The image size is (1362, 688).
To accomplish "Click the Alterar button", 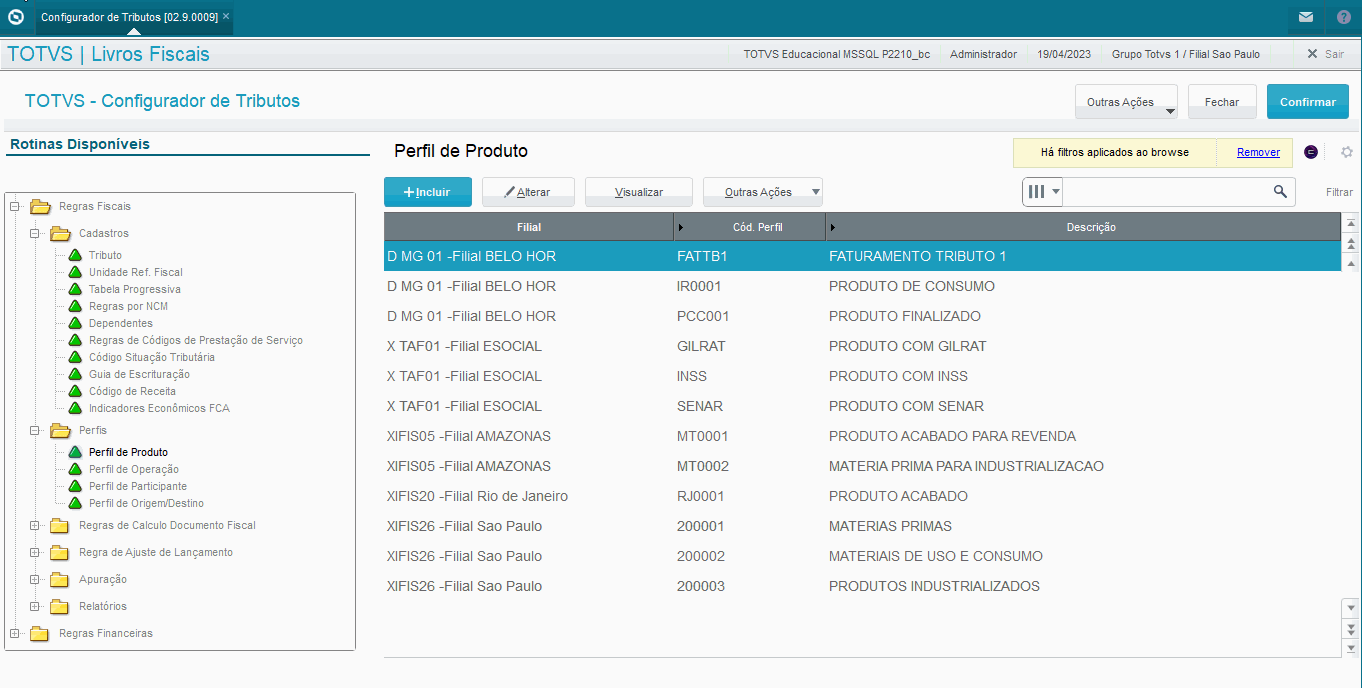I will [x=528, y=192].
